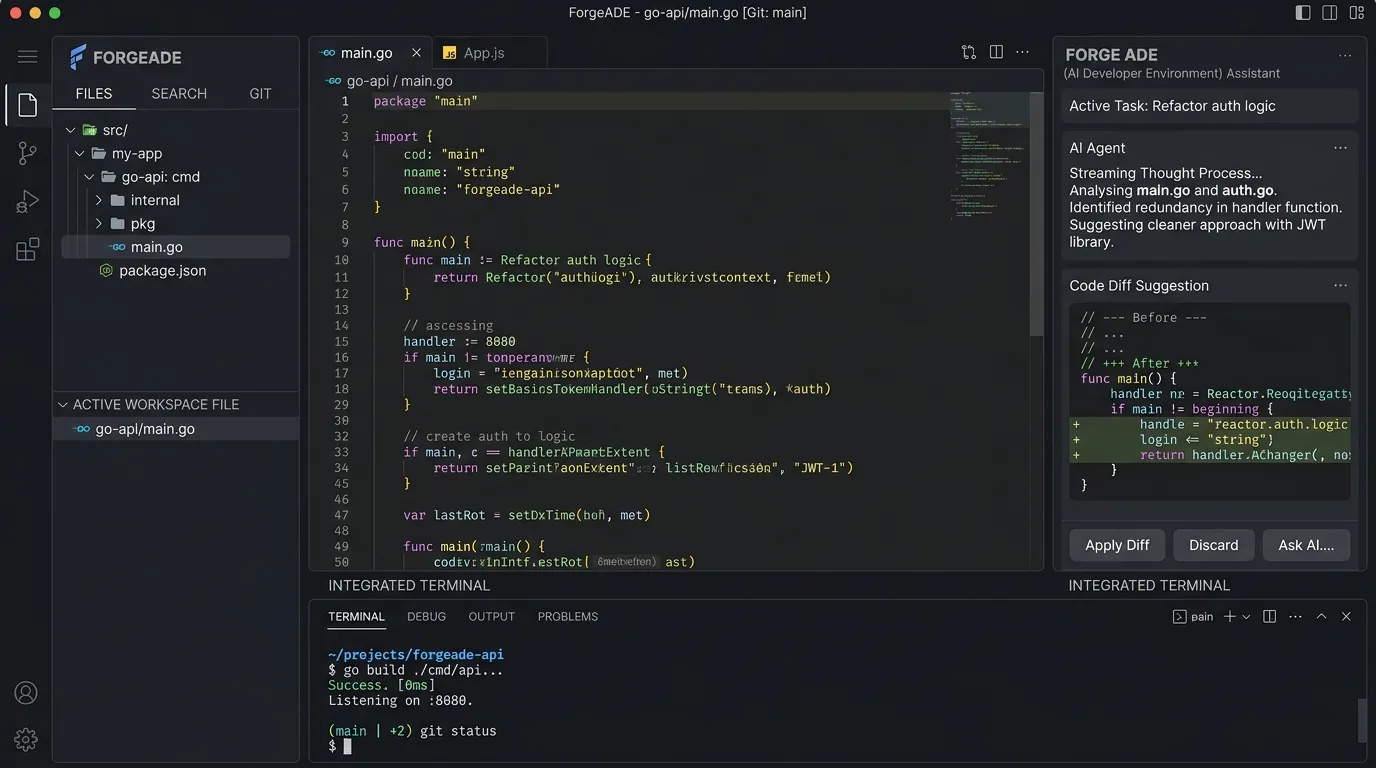Screen dimensions: 1376x768
Task: Click line number 9 in the gutter
Action: [x=345, y=242]
